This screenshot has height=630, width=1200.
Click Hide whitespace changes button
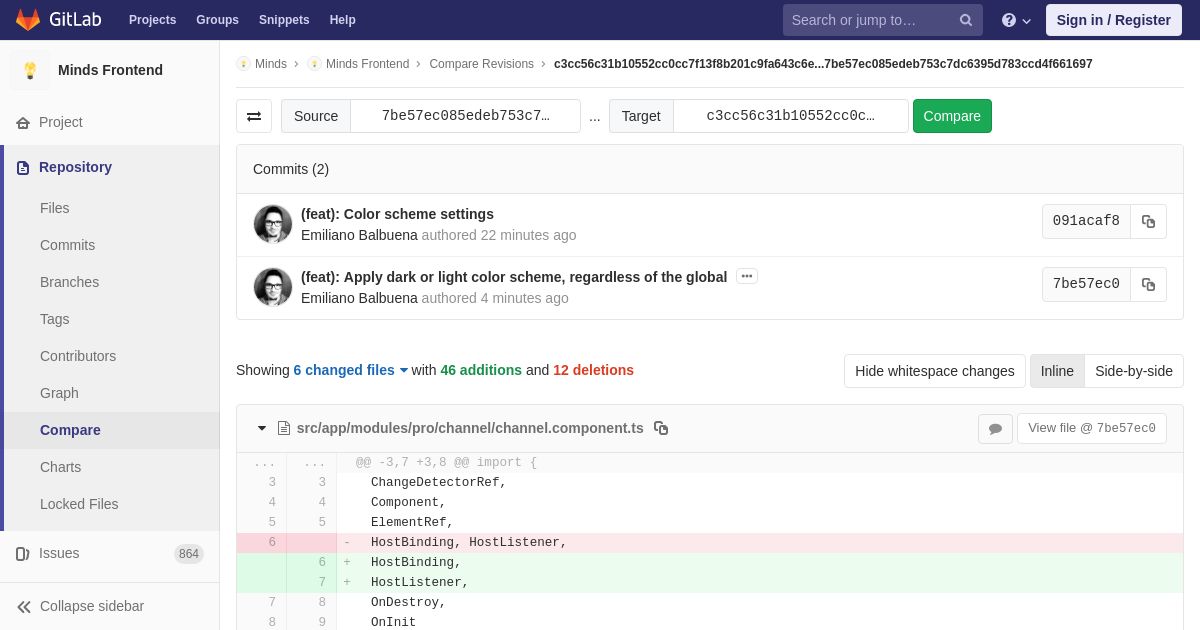935,371
